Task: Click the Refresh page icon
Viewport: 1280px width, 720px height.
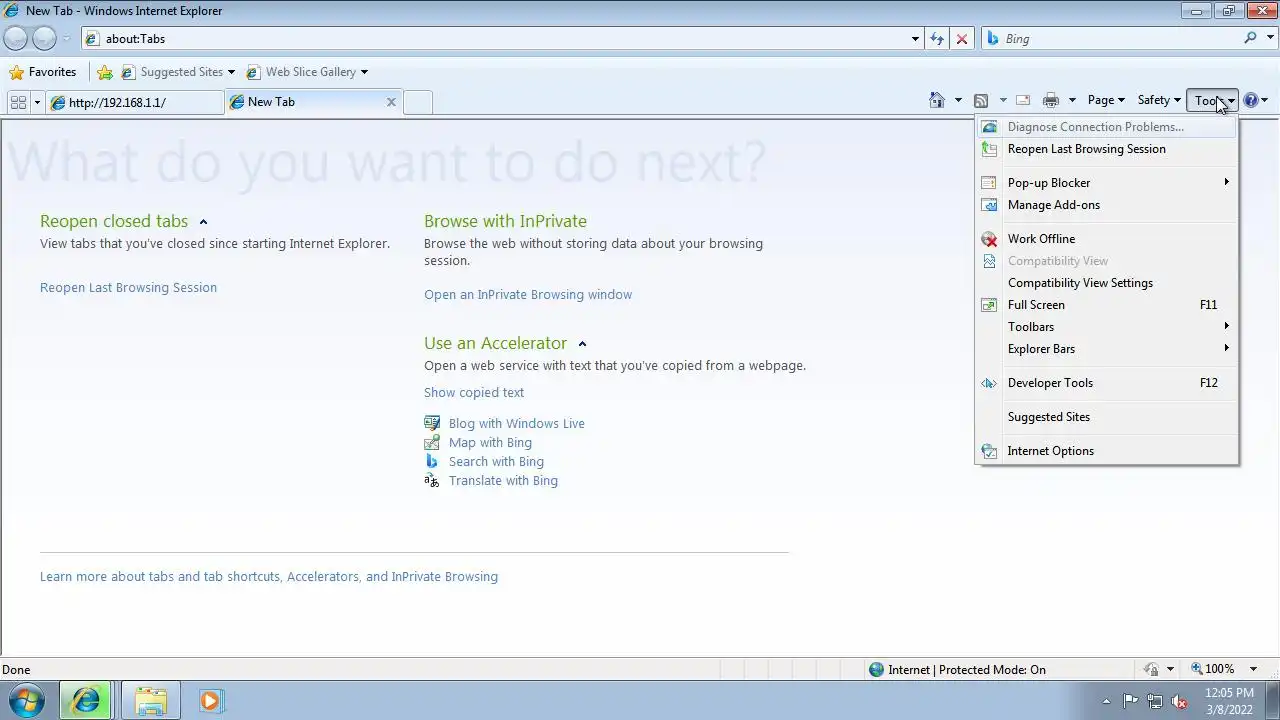Action: pos(936,38)
